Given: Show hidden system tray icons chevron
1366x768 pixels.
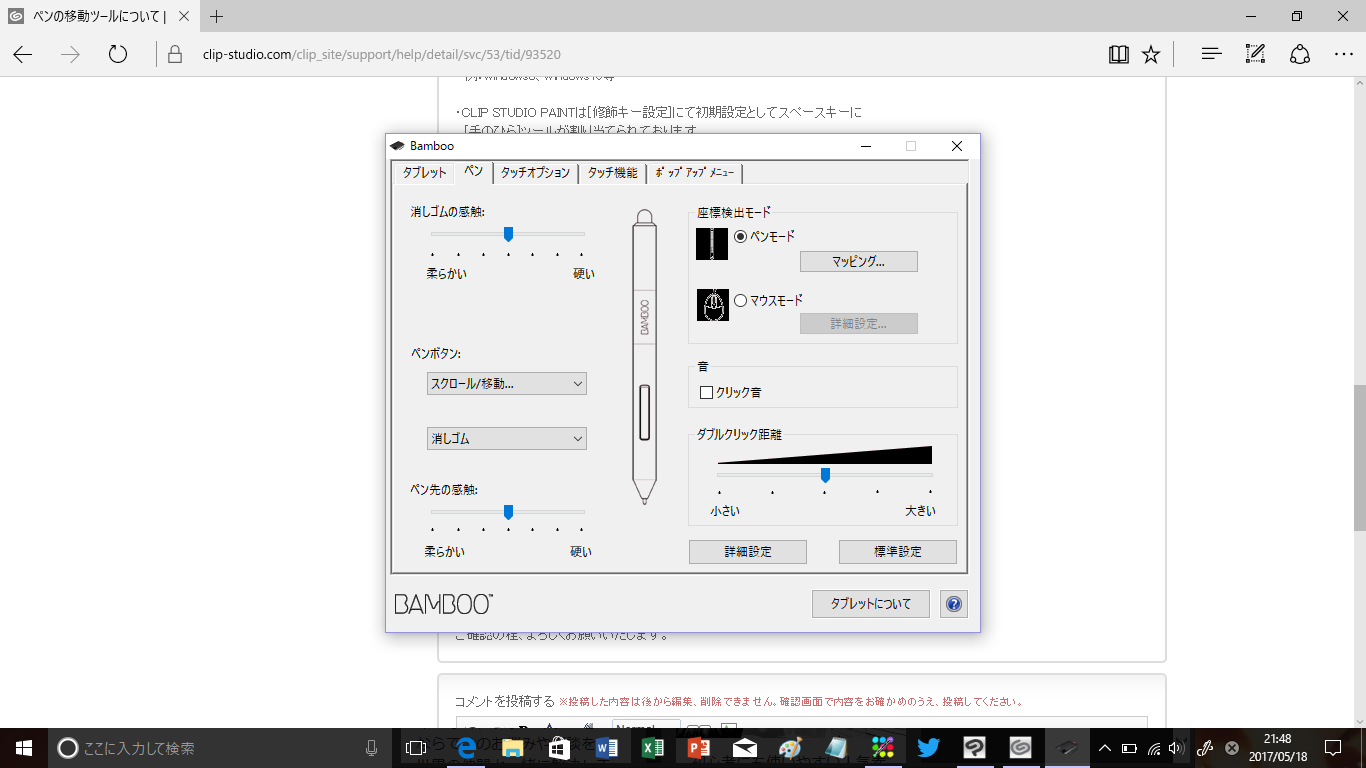Looking at the screenshot, I should pos(1105,748).
